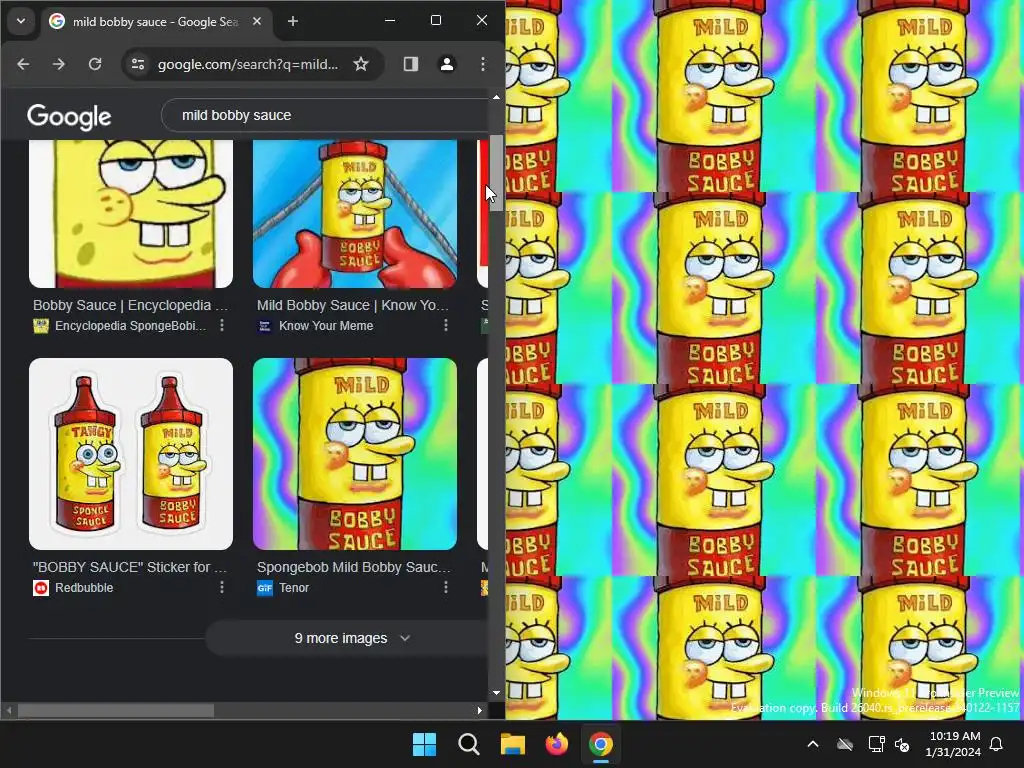Image resolution: width=1024 pixels, height=768 pixels.
Task: Click the google.com URL address bar
Action: [248, 64]
